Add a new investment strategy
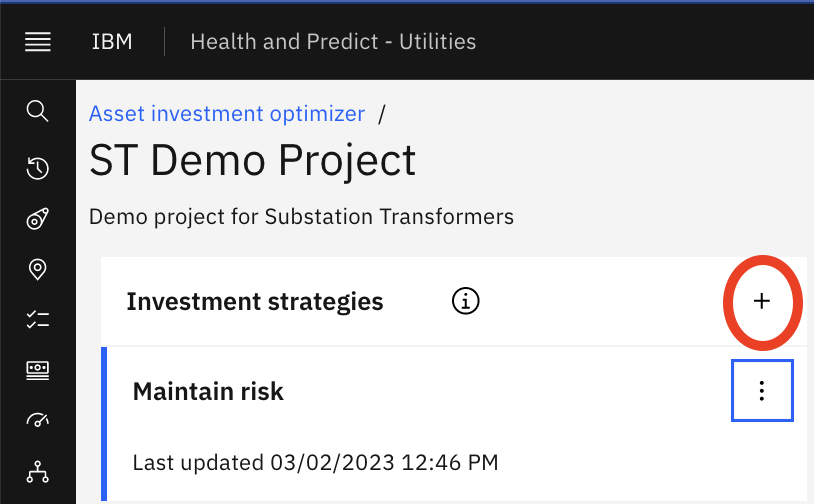814x504 pixels. 762,301
